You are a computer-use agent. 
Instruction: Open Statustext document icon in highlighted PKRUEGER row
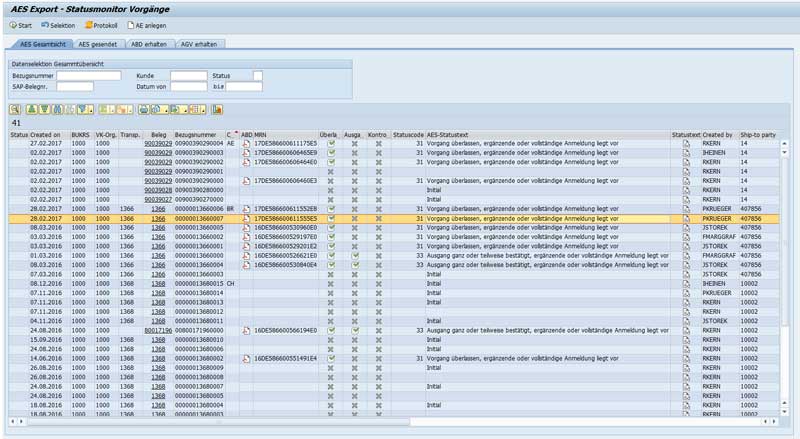click(x=686, y=218)
